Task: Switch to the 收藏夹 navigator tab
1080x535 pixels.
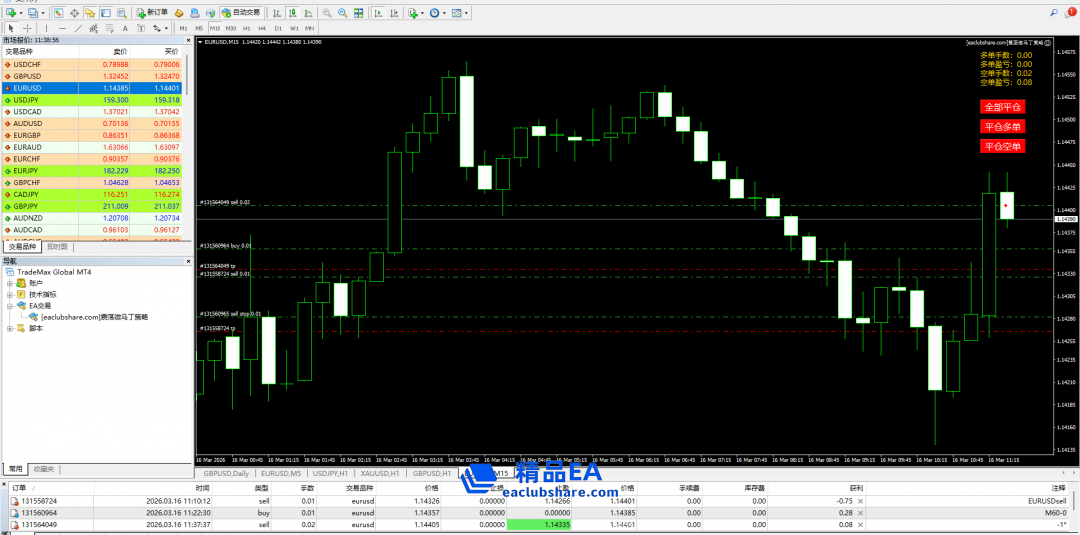Action: (44, 468)
